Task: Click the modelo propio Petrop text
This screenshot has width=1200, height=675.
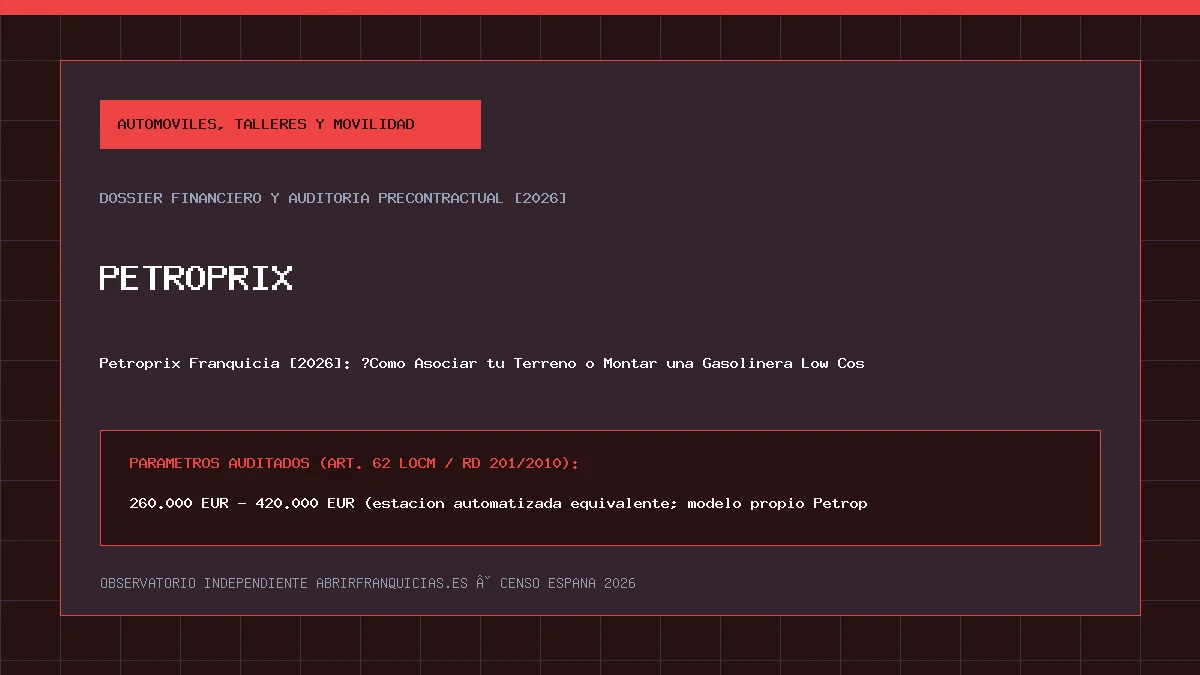Action: click(x=777, y=503)
